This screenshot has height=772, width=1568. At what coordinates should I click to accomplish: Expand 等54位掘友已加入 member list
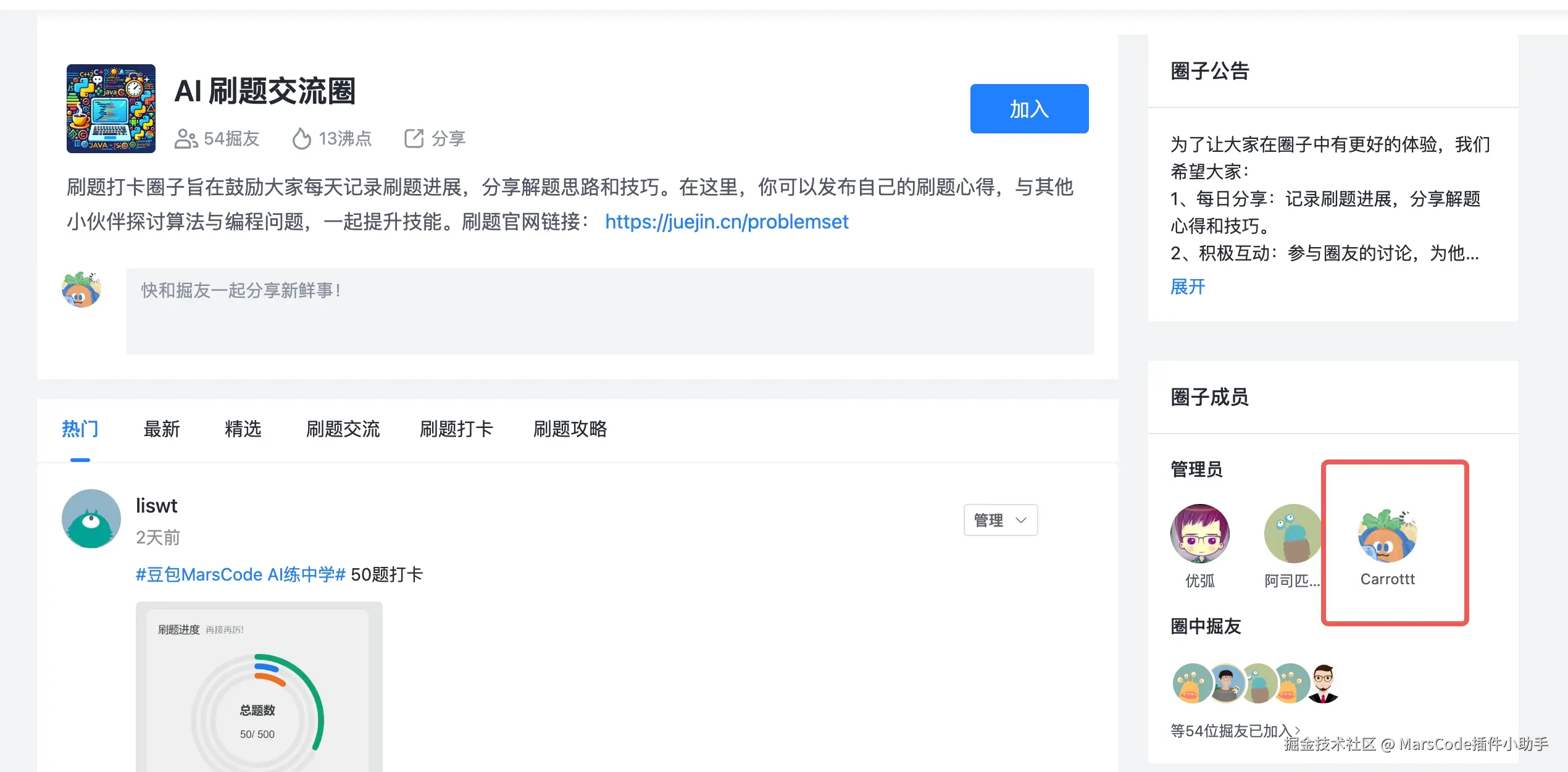point(1235,731)
